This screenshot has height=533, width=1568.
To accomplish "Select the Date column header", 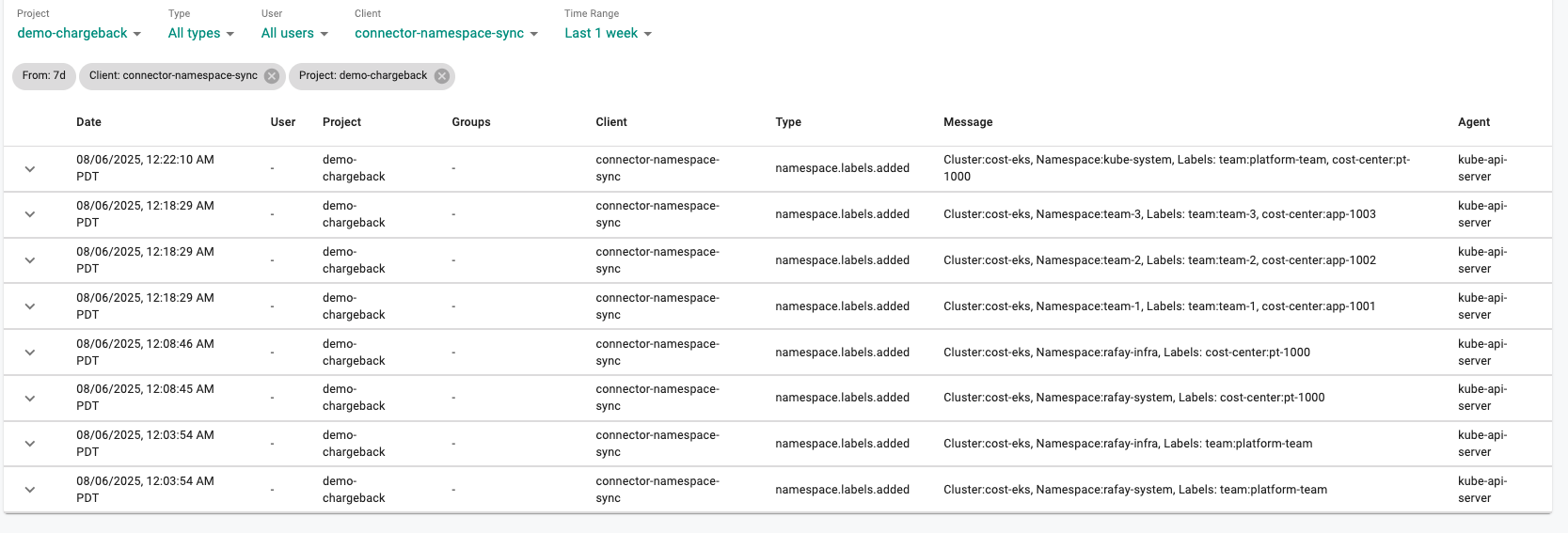I will (88, 122).
